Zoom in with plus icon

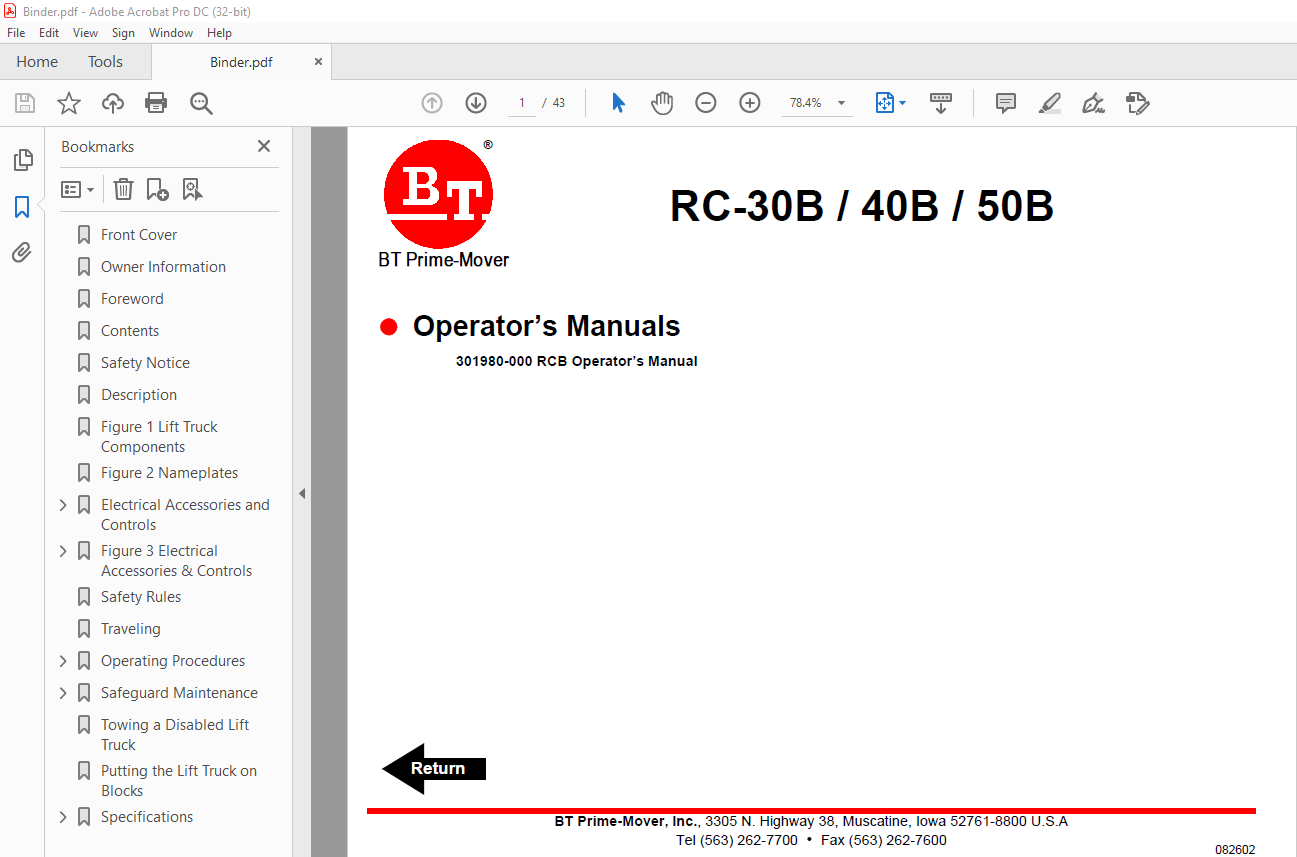click(x=750, y=103)
